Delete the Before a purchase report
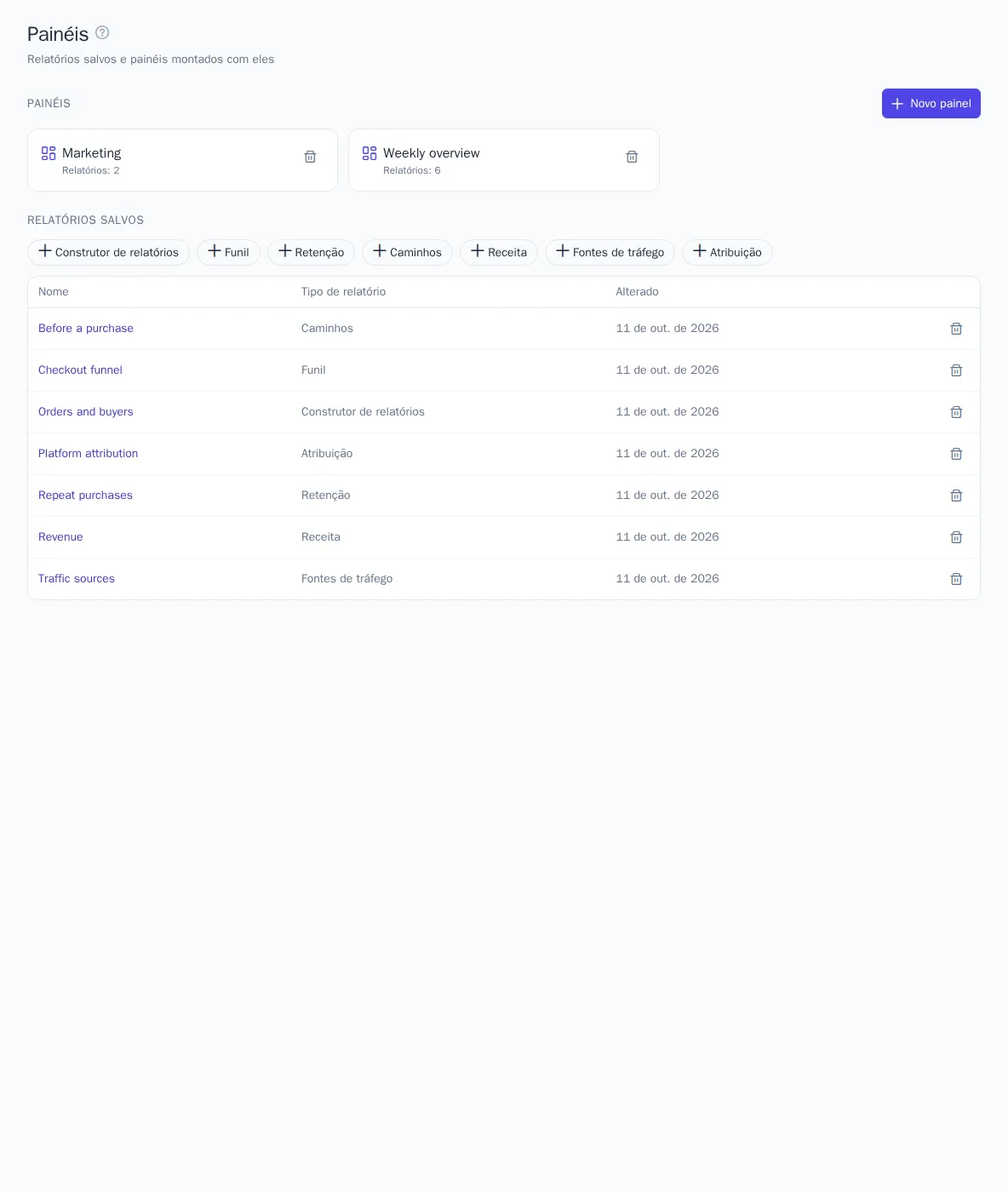 pyautogui.click(x=956, y=329)
